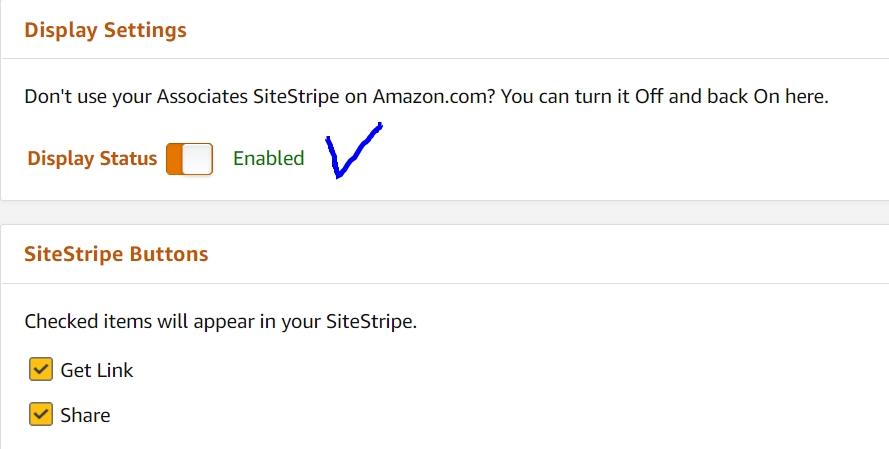
Task: Click the white knob of the toggle
Action: point(197,159)
